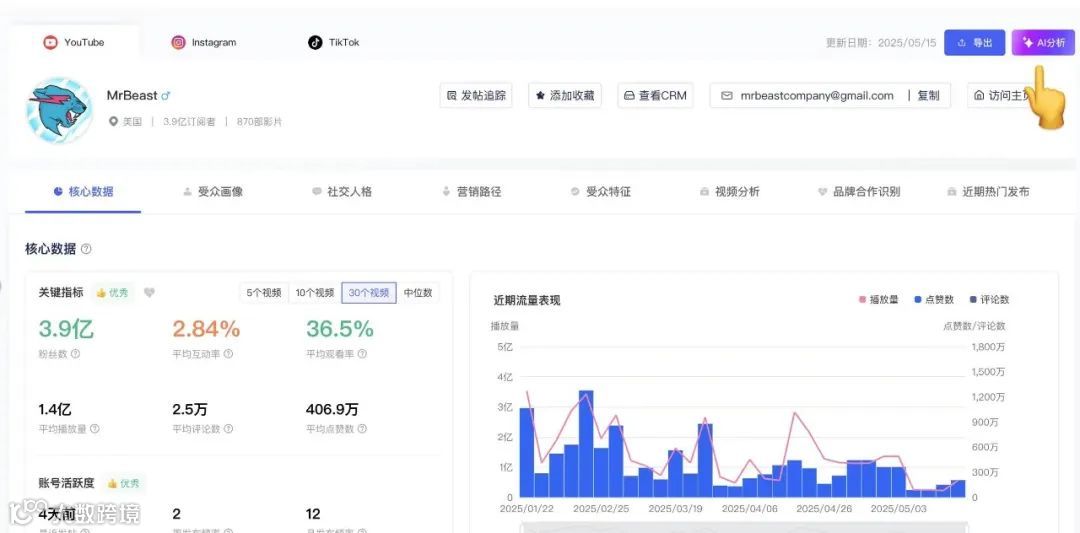
Task: Select the 30个视频 range option
Action: [x=369, y=293]
